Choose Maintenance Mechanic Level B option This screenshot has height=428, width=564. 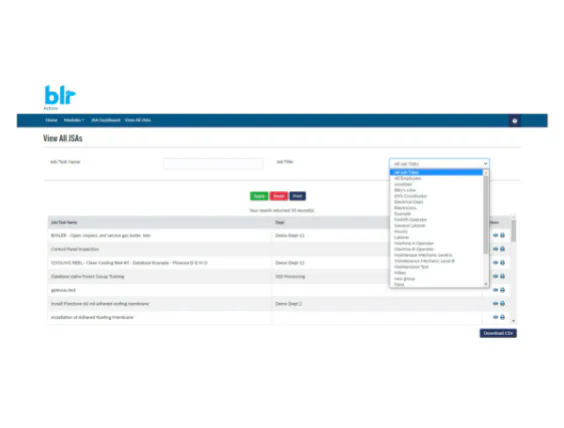point(424,261)
